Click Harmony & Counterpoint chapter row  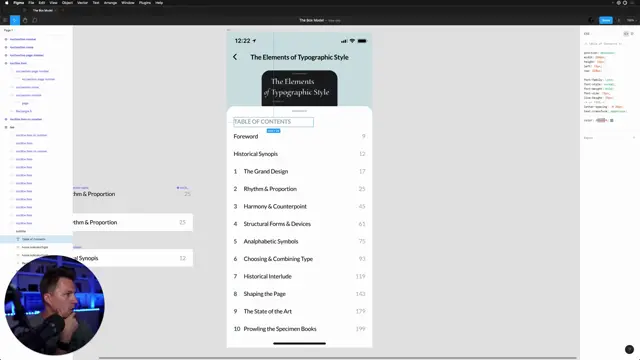(299, 207)
